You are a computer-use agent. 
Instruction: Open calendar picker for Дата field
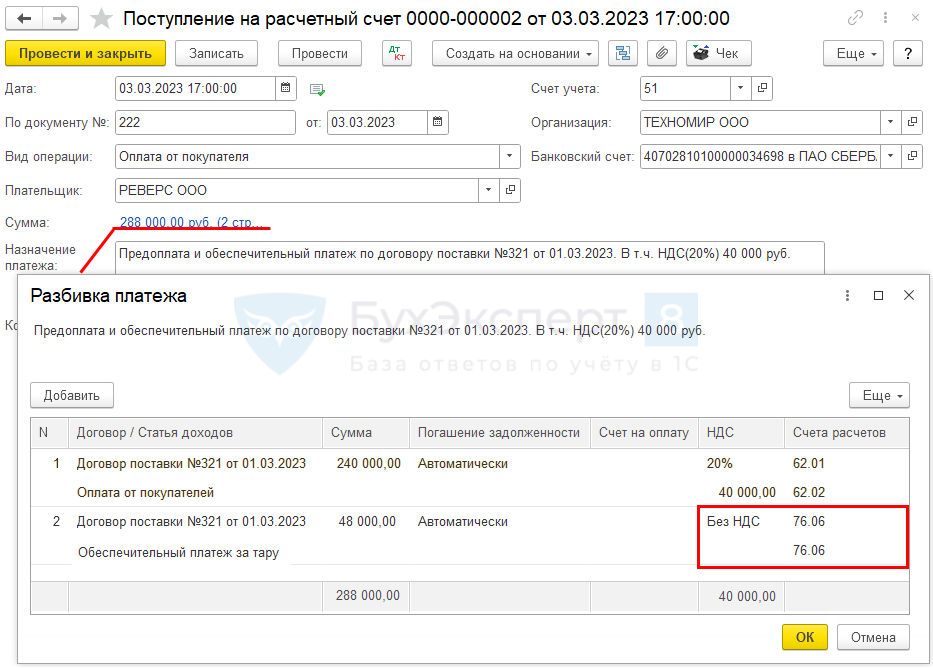point(285,88)
